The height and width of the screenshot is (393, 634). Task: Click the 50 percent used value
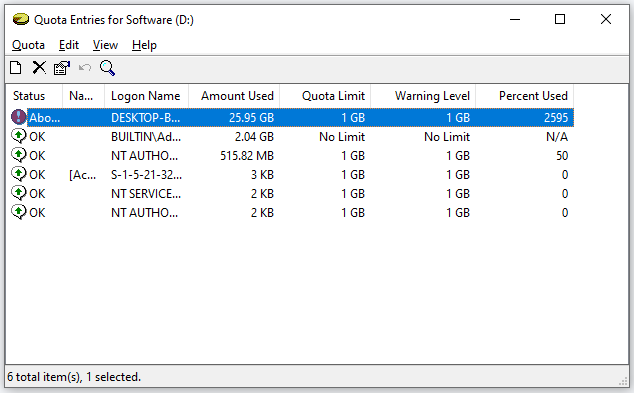tap(562, 156)
